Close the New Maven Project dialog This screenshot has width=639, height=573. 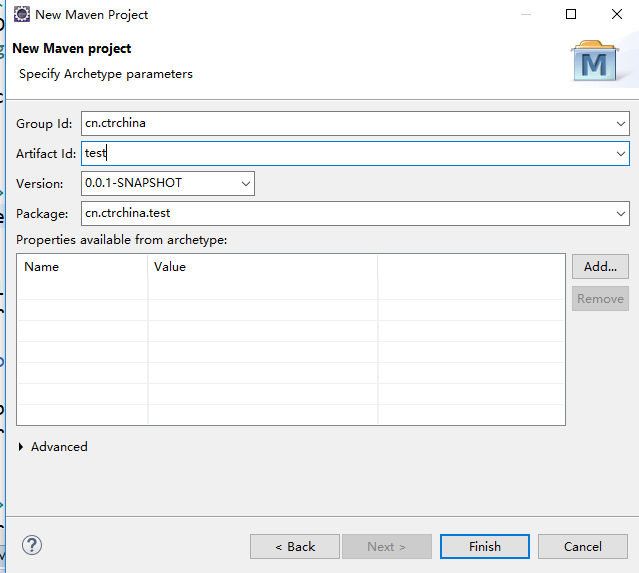click(x=617, y=14)
